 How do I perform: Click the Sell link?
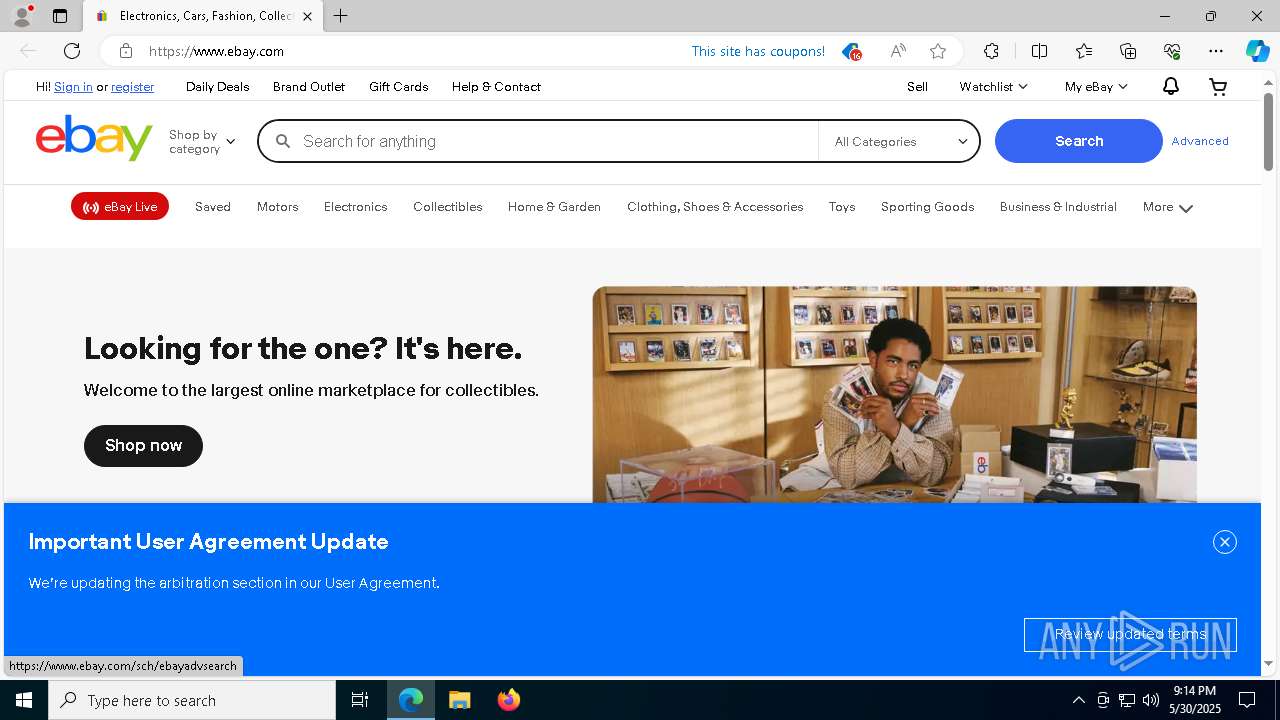[917, 87]
